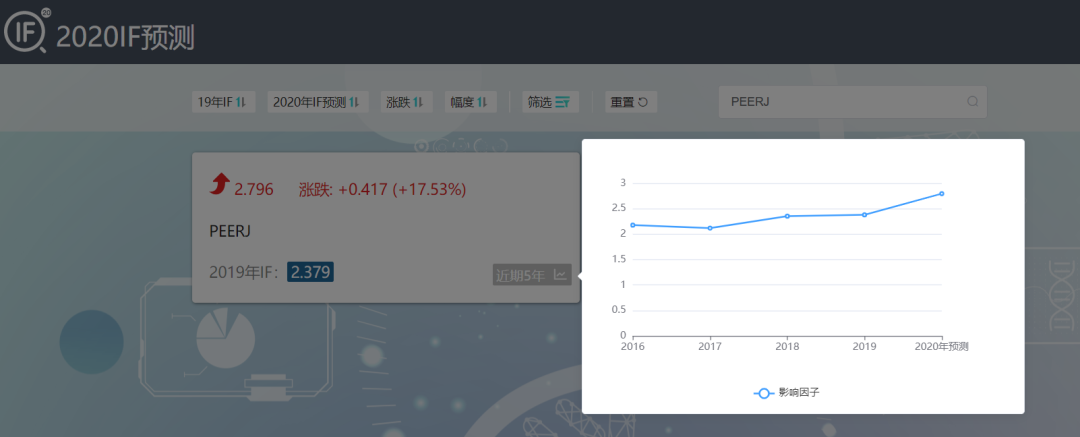Viewport: 1080px width, 437px height.
Task: Click the search magnifier icon
Action: pos(973,102)
